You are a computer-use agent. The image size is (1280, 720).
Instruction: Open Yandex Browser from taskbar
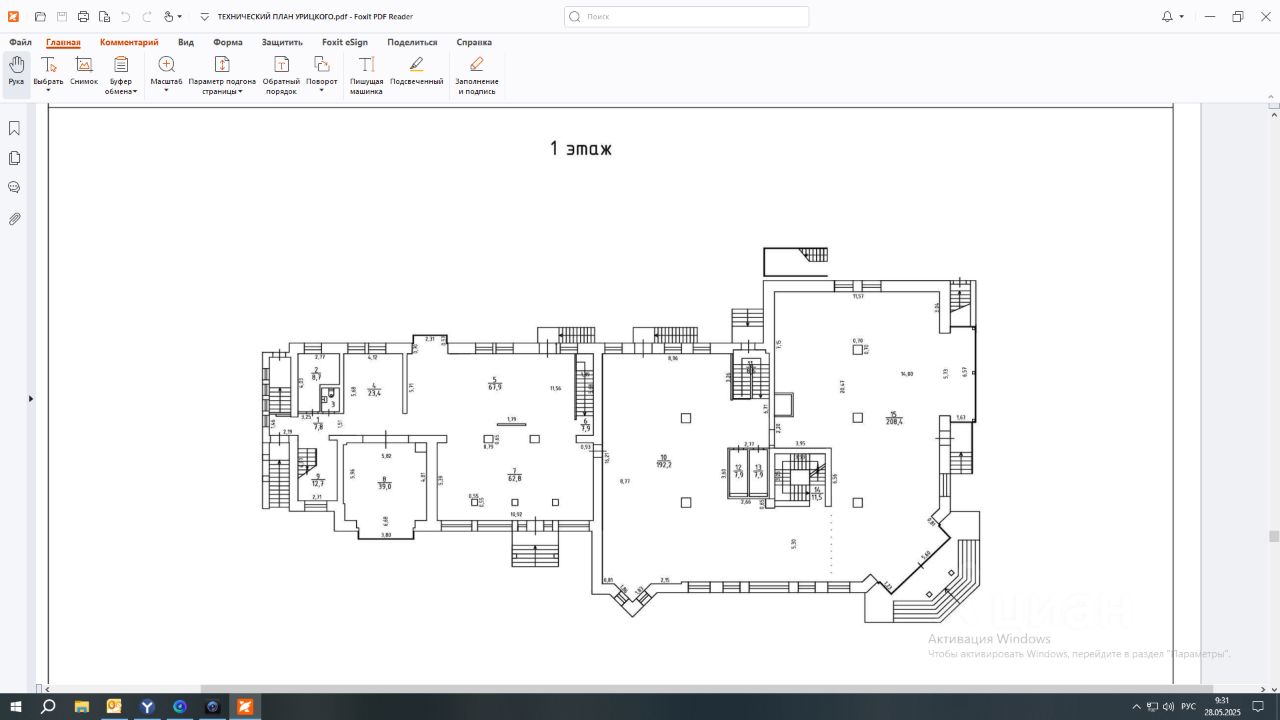click(147, 706)
